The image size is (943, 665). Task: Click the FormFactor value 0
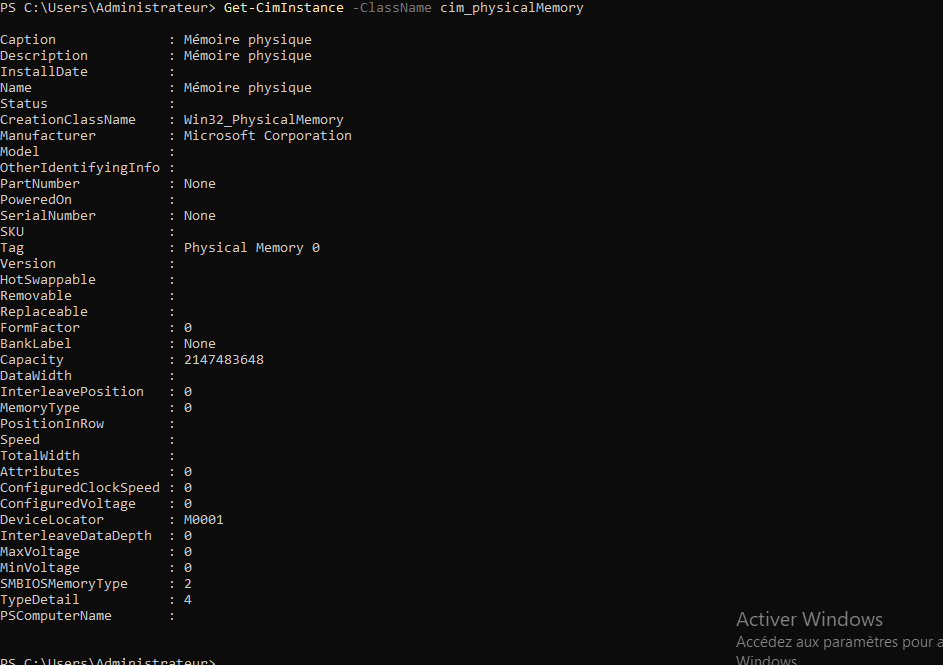[x=188, y=328]
